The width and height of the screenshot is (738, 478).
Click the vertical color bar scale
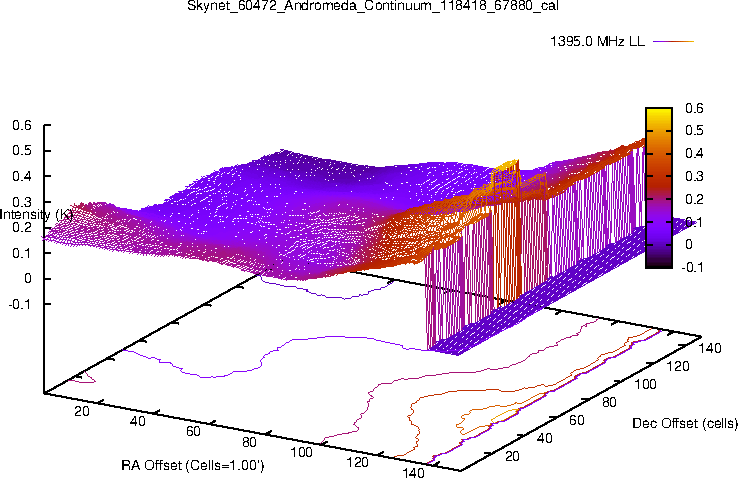659,188
